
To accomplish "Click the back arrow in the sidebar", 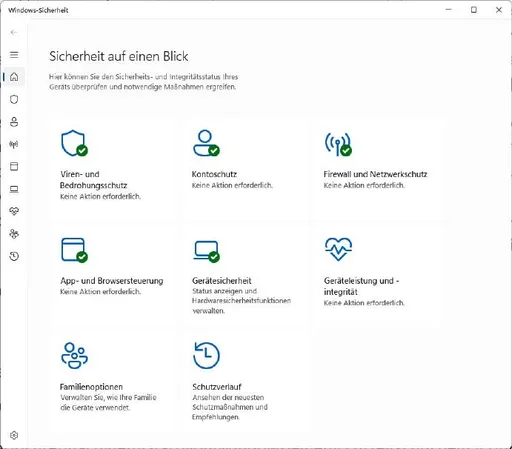I will 14,32.
